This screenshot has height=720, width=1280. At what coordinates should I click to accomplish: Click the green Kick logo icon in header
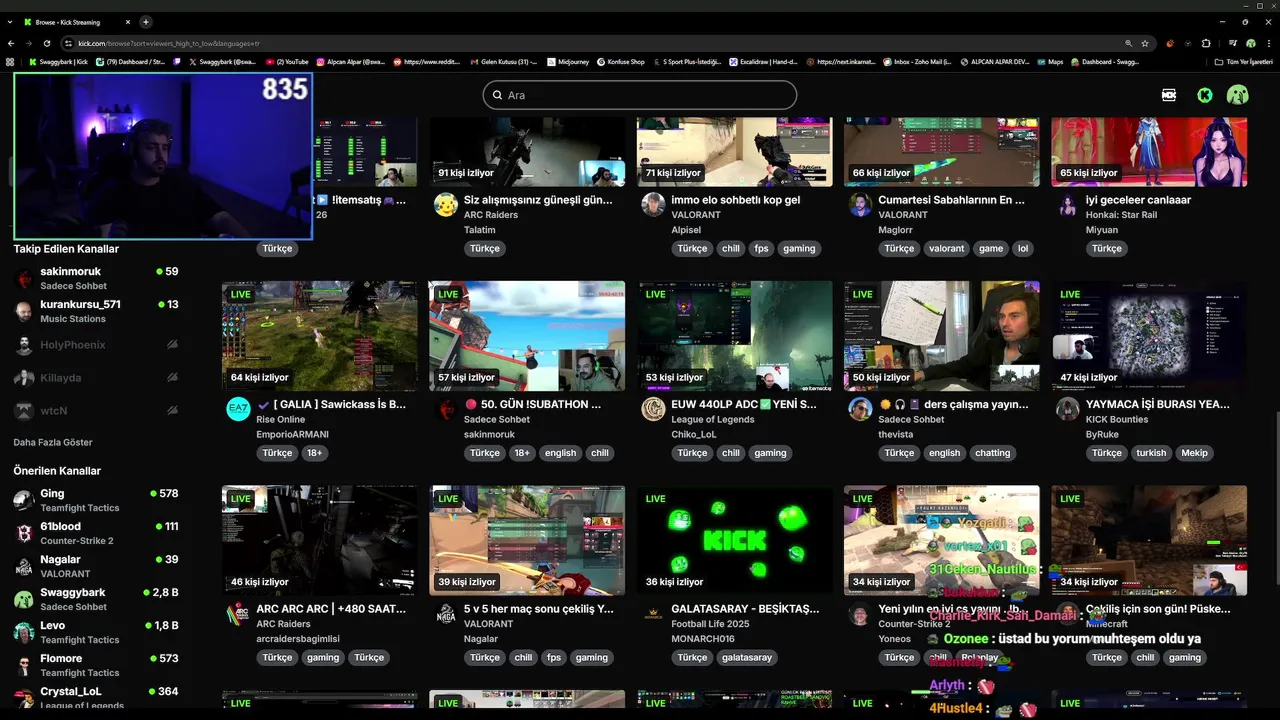click(x=1205, y=95)
